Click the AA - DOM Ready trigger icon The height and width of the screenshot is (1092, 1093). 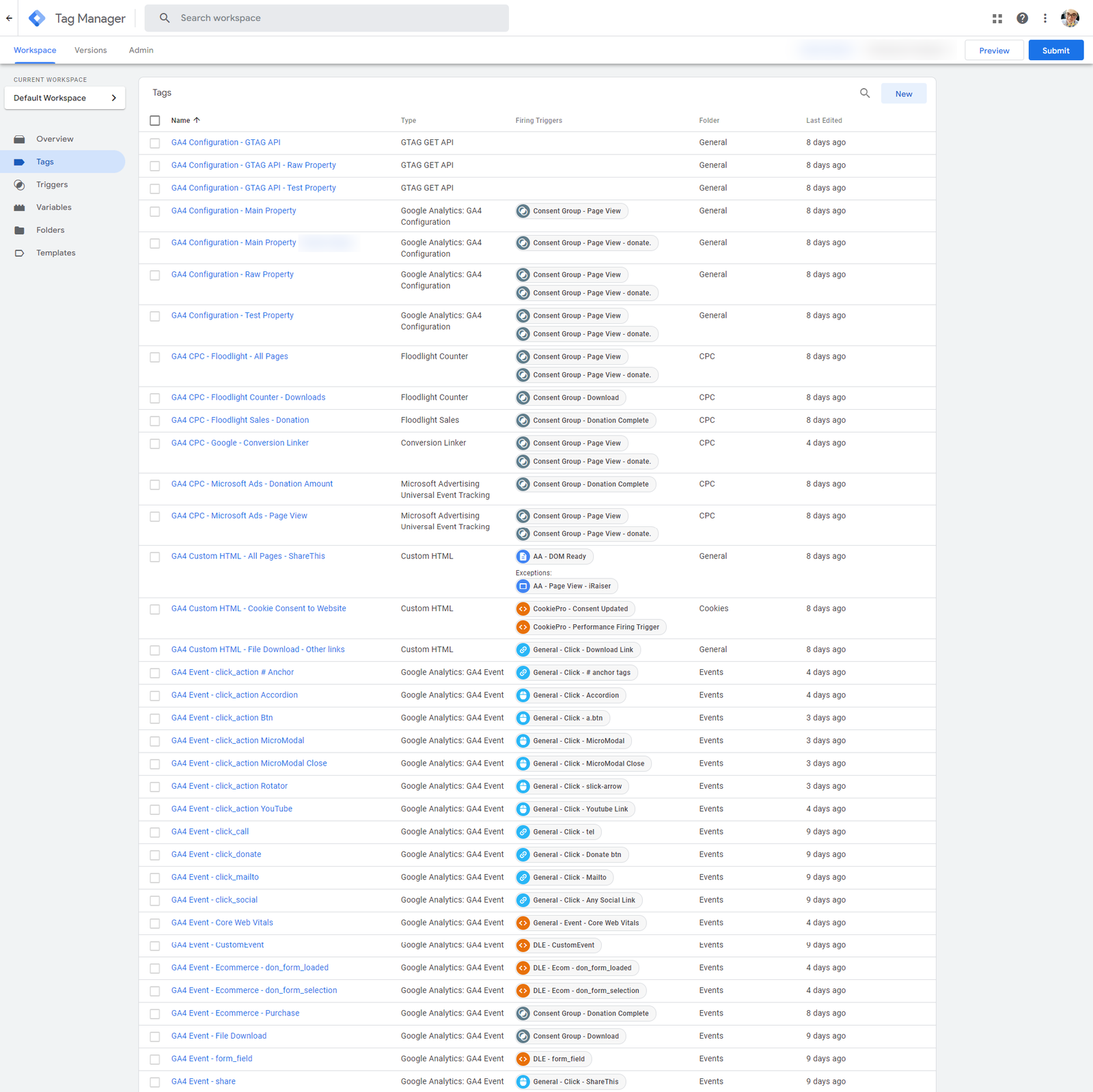(x=523, y=557)
